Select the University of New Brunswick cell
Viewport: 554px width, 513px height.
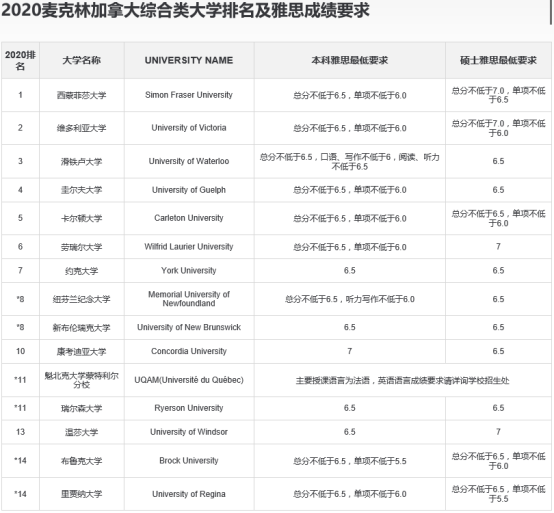[x=189, y=328]
